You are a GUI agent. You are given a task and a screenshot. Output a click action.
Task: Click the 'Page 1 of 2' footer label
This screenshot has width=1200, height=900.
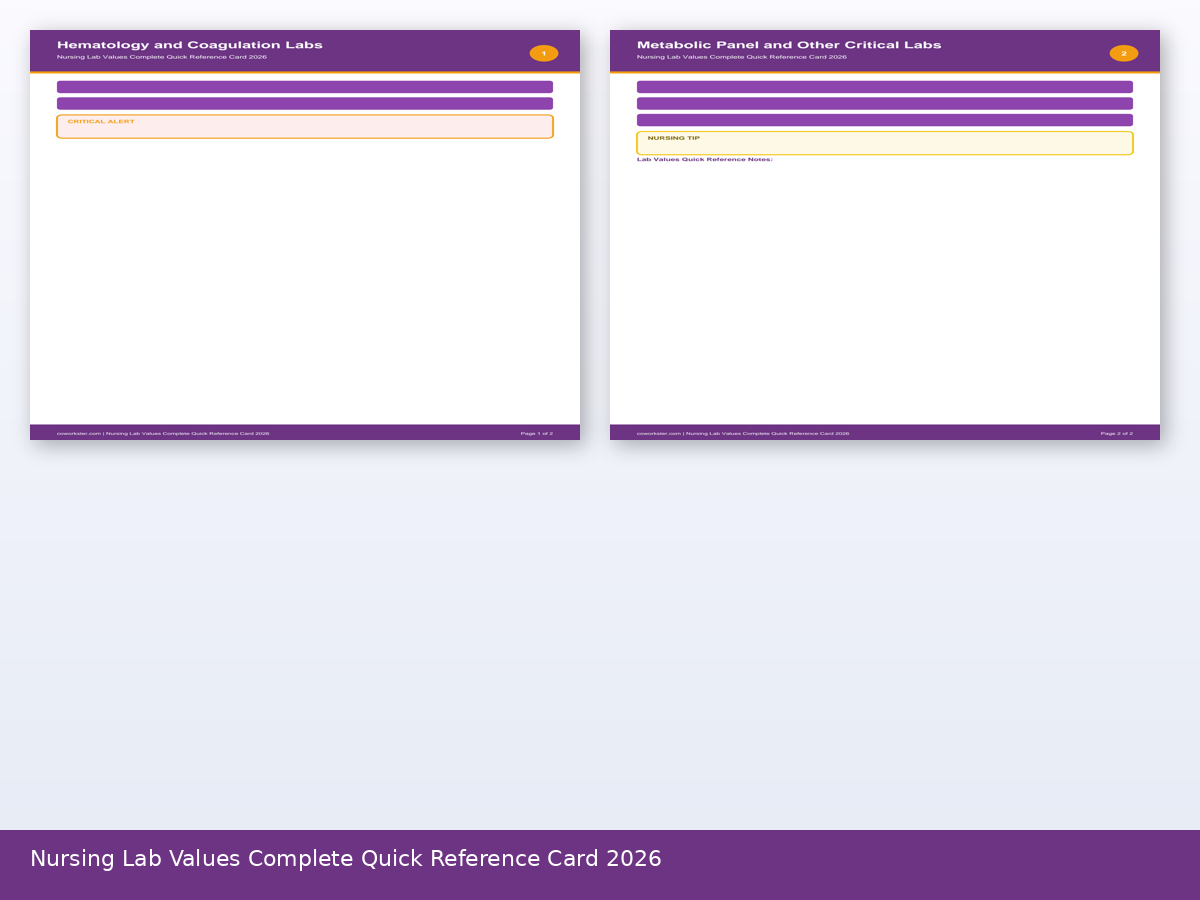[536, 433]
